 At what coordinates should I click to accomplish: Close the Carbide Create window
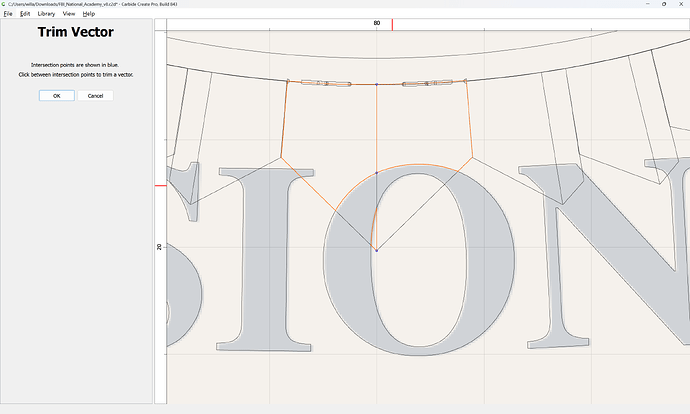pyautogui.click(x=680, y=4)
